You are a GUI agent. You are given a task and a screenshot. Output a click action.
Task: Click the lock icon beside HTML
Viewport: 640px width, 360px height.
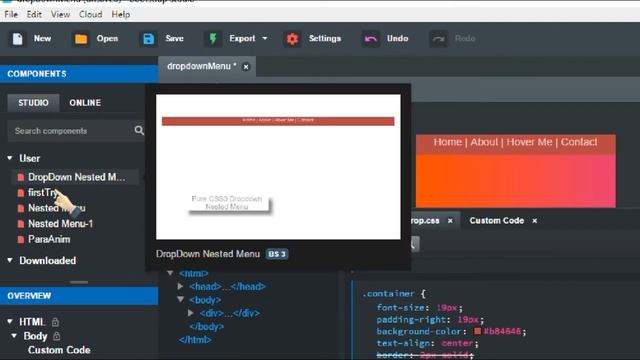[55, 322]
